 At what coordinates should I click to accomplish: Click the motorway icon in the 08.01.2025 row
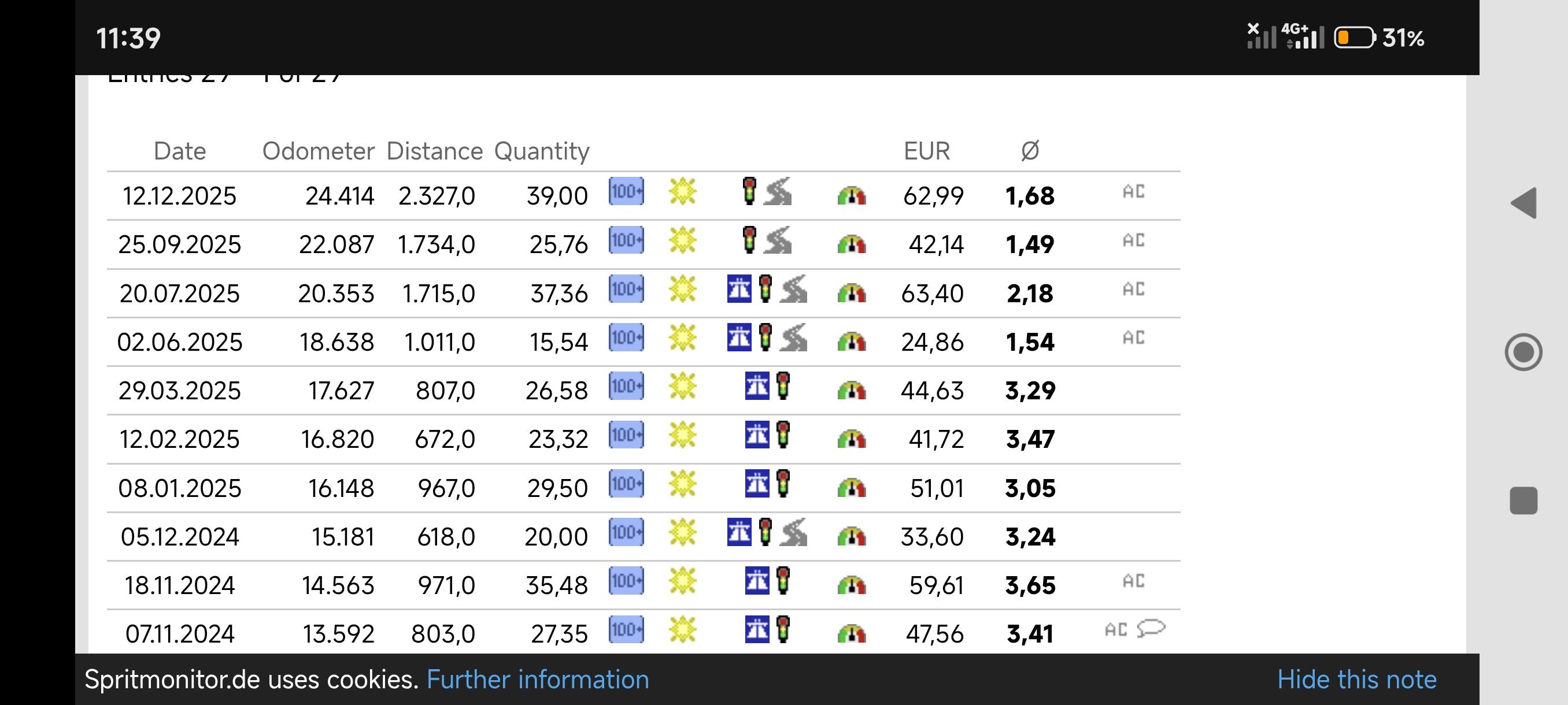click(757, 484)
